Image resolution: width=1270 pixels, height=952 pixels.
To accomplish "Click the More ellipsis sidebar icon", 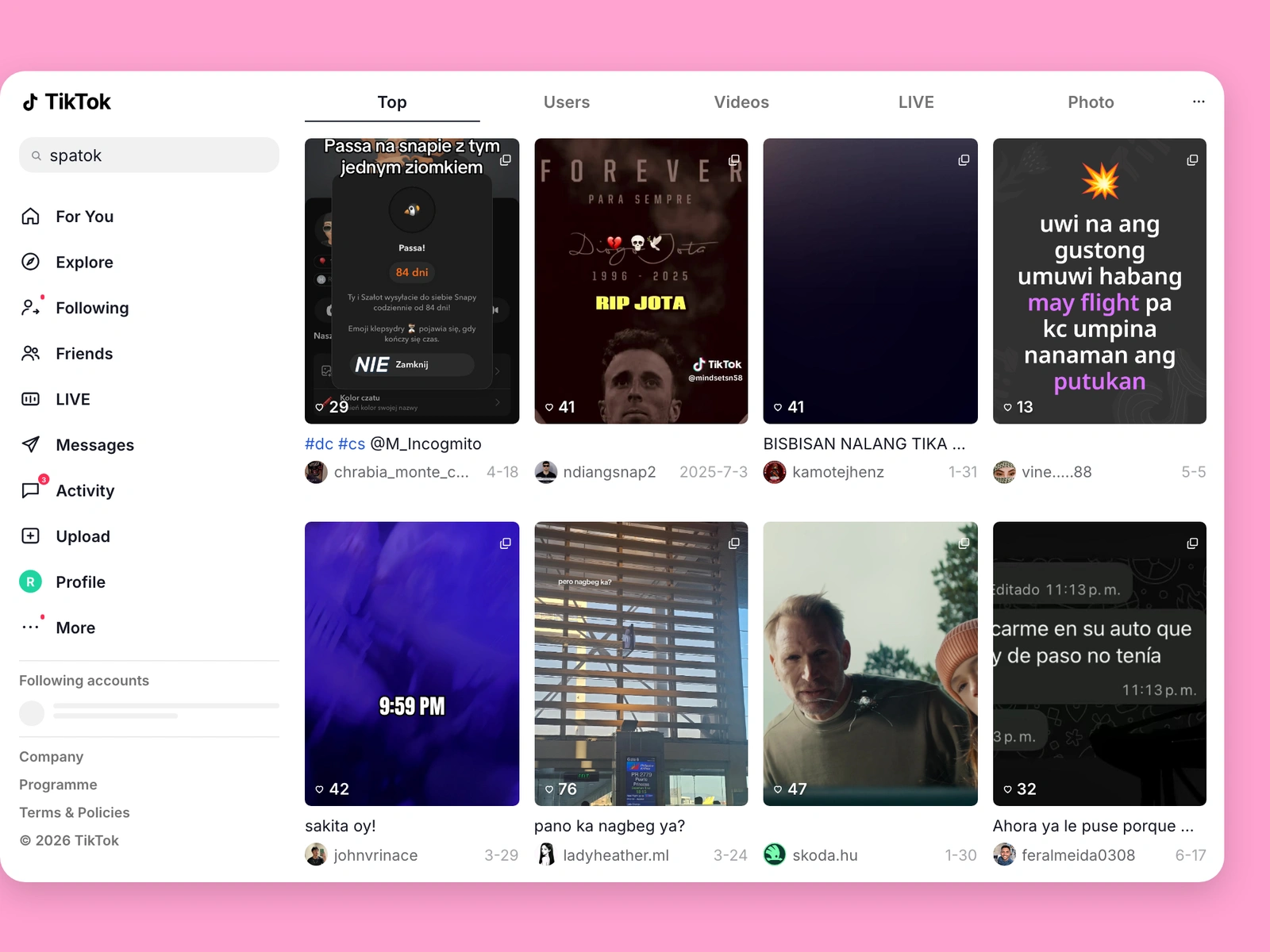I will (30, 628).
